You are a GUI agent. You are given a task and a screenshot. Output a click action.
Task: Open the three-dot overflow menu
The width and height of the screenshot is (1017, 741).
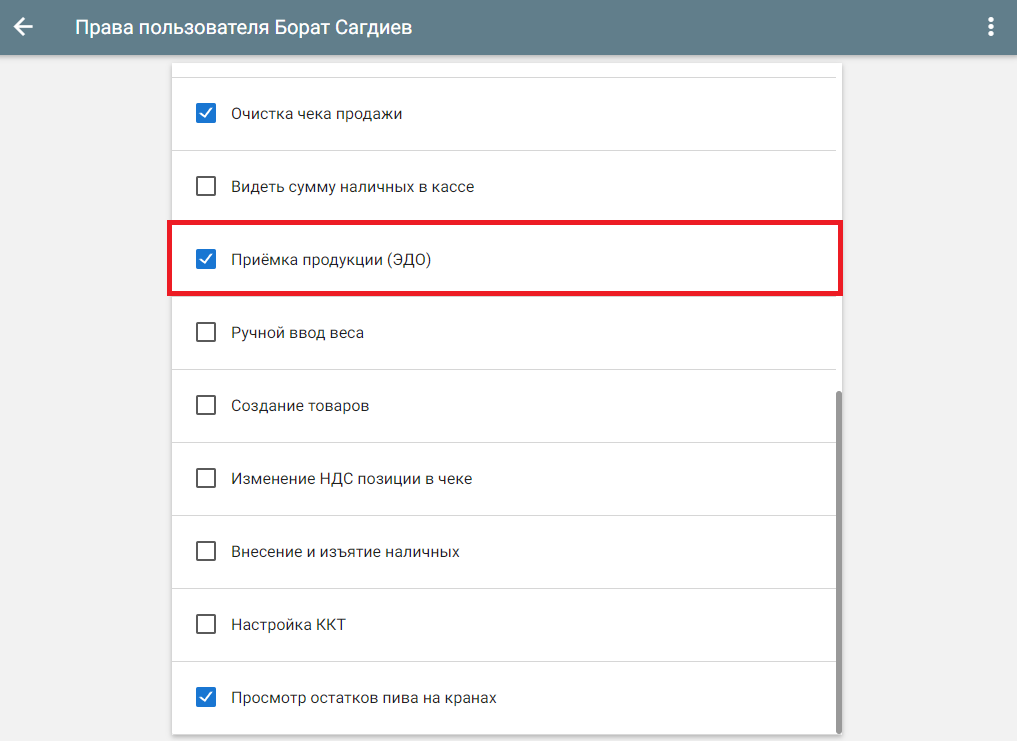[991, 27]
